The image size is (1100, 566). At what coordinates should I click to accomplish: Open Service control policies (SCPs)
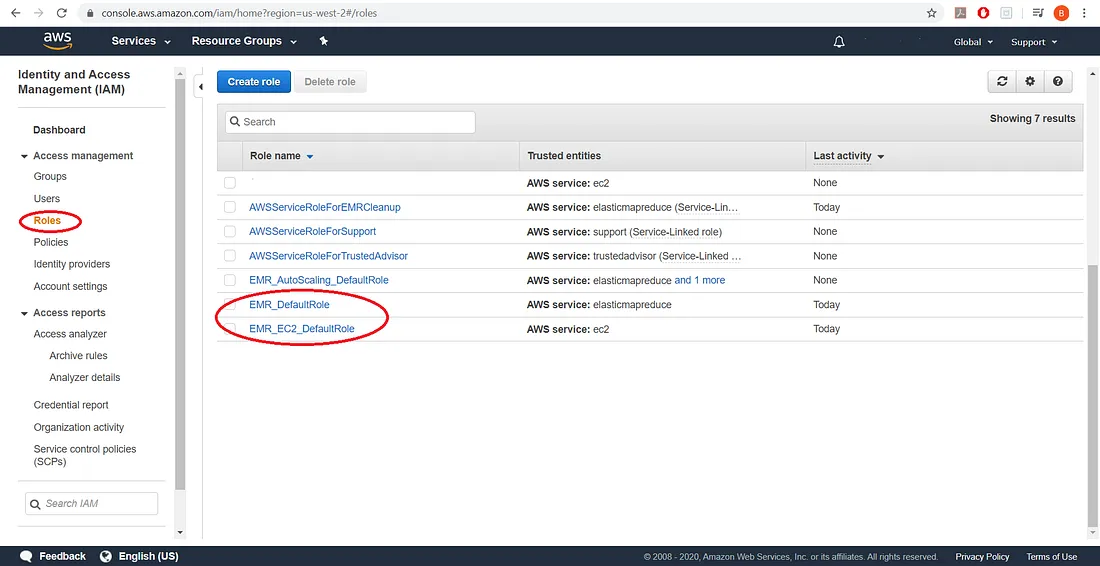tap(85, 455)
